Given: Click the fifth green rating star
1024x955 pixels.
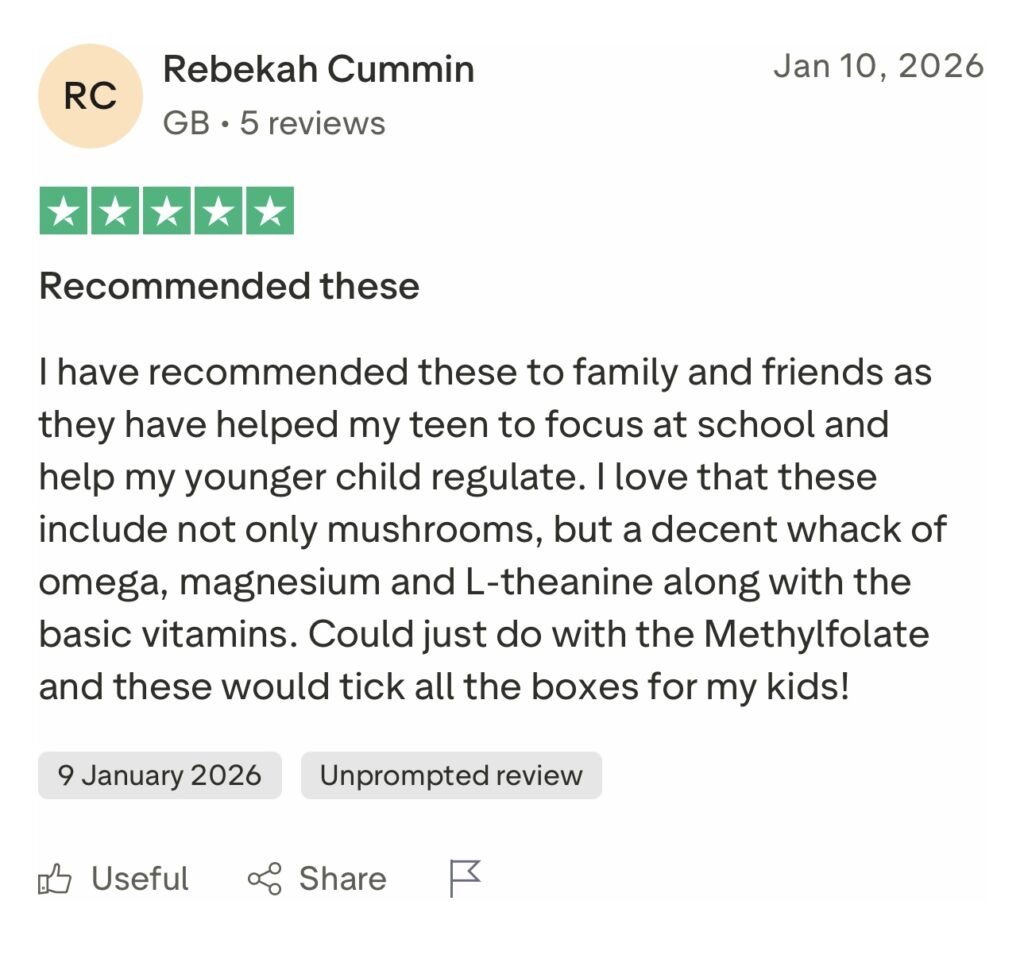Looking at the screenshot, I should click(x=268, y=211).
